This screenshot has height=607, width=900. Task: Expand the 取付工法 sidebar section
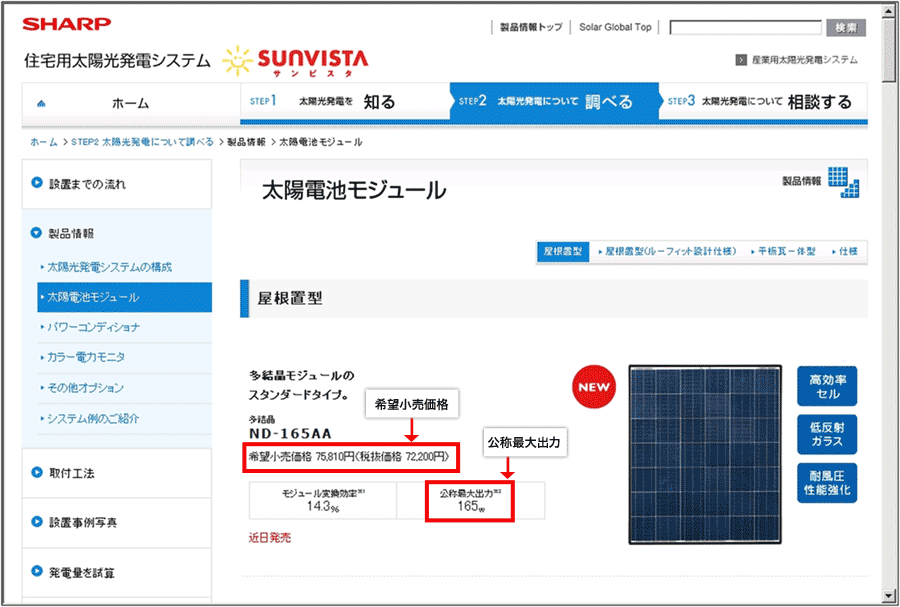[x=38, y=473]
